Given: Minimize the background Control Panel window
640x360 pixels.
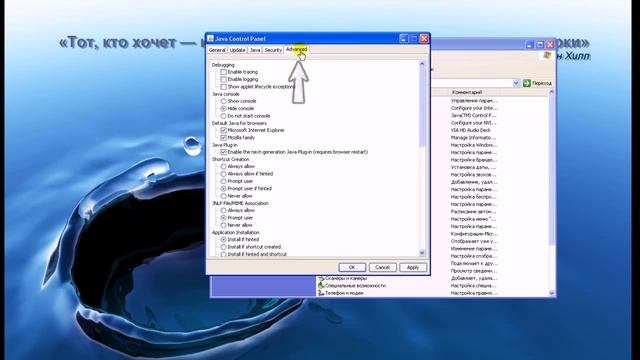Looking at the screenshot, I should click(530, 44).
